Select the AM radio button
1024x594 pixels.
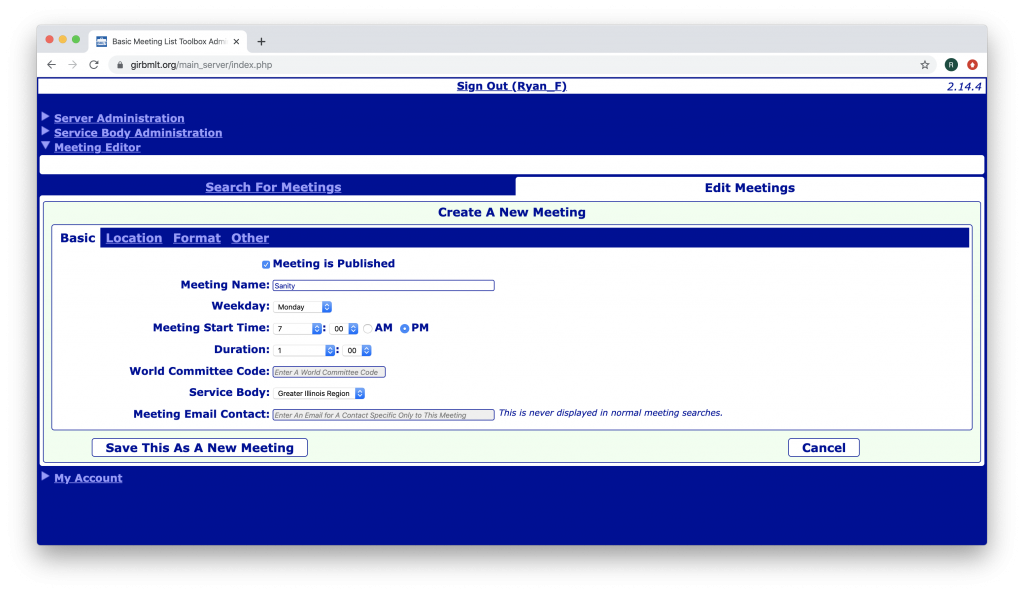(368, 328)
